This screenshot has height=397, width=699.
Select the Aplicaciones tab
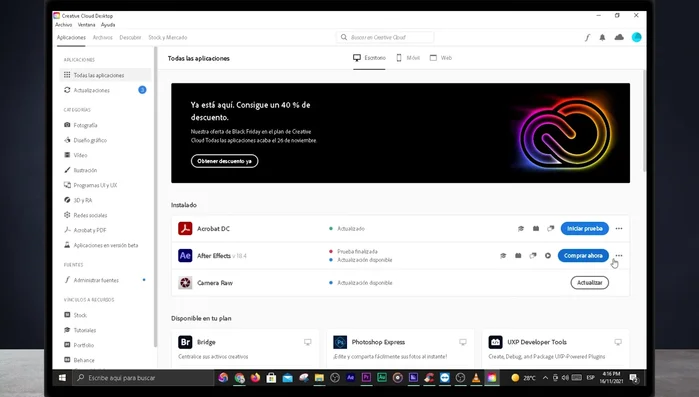pyautogui.click(x=71, y=37)
